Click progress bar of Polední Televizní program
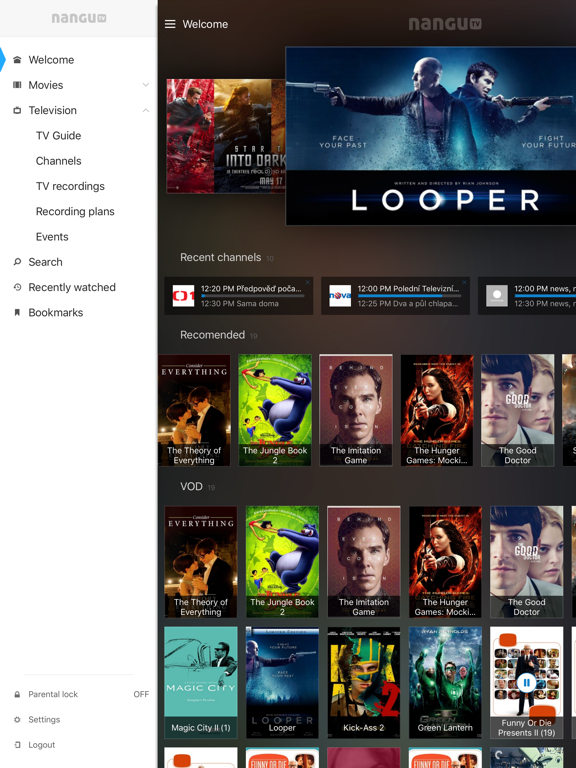 coord(409,296)
